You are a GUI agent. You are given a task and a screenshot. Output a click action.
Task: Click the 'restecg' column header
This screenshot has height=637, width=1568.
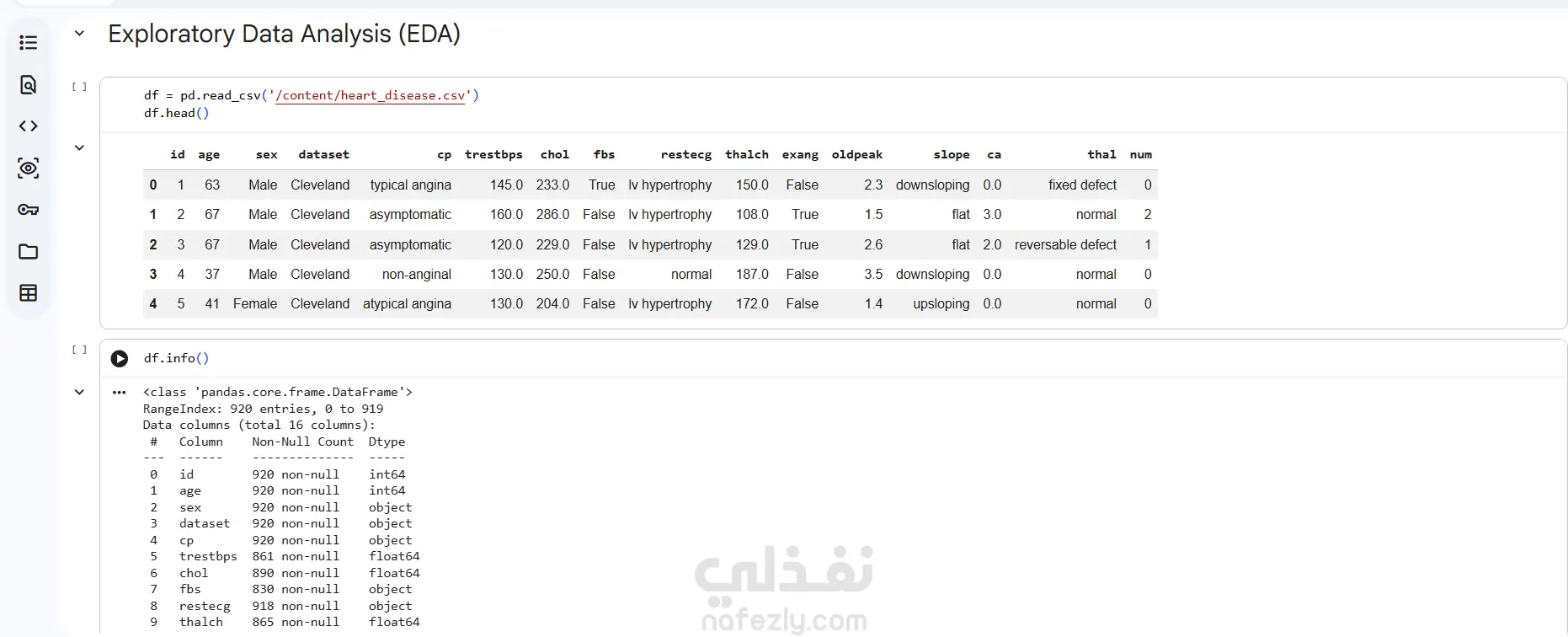686,155
